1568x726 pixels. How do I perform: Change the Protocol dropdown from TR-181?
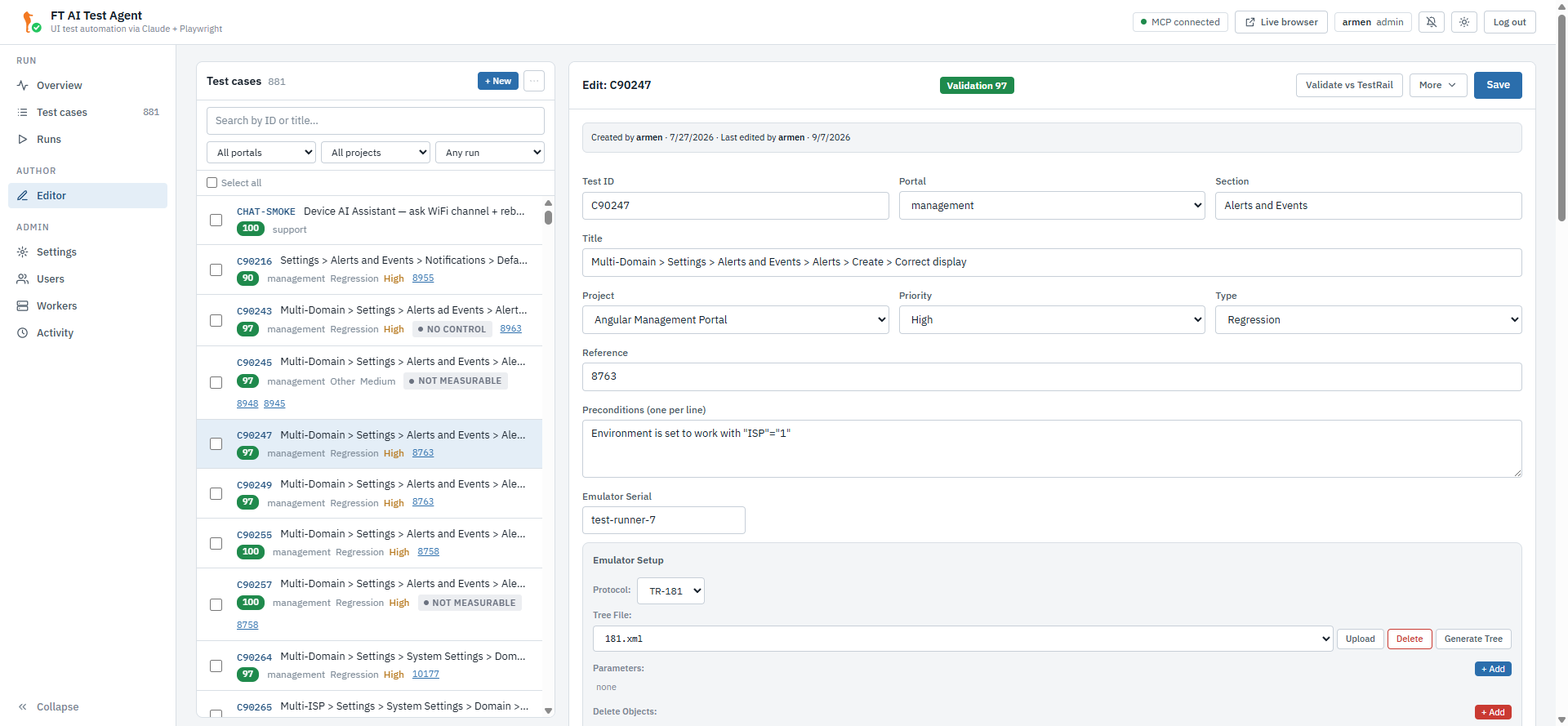point(671,591)
